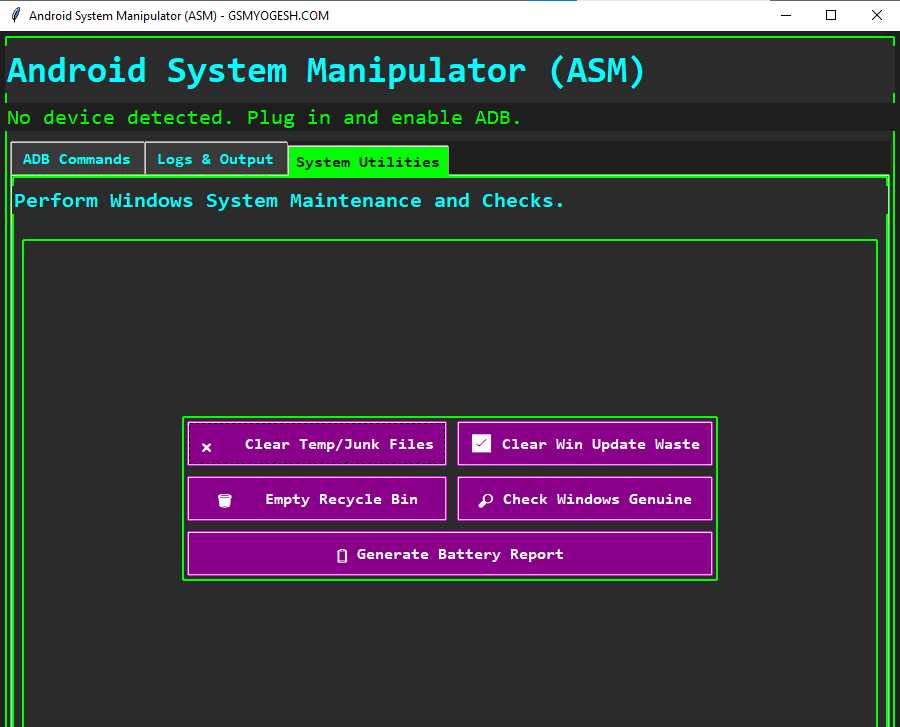Click the Windows maintenance description text
900x727 pixels.
(x=286, y=200)
